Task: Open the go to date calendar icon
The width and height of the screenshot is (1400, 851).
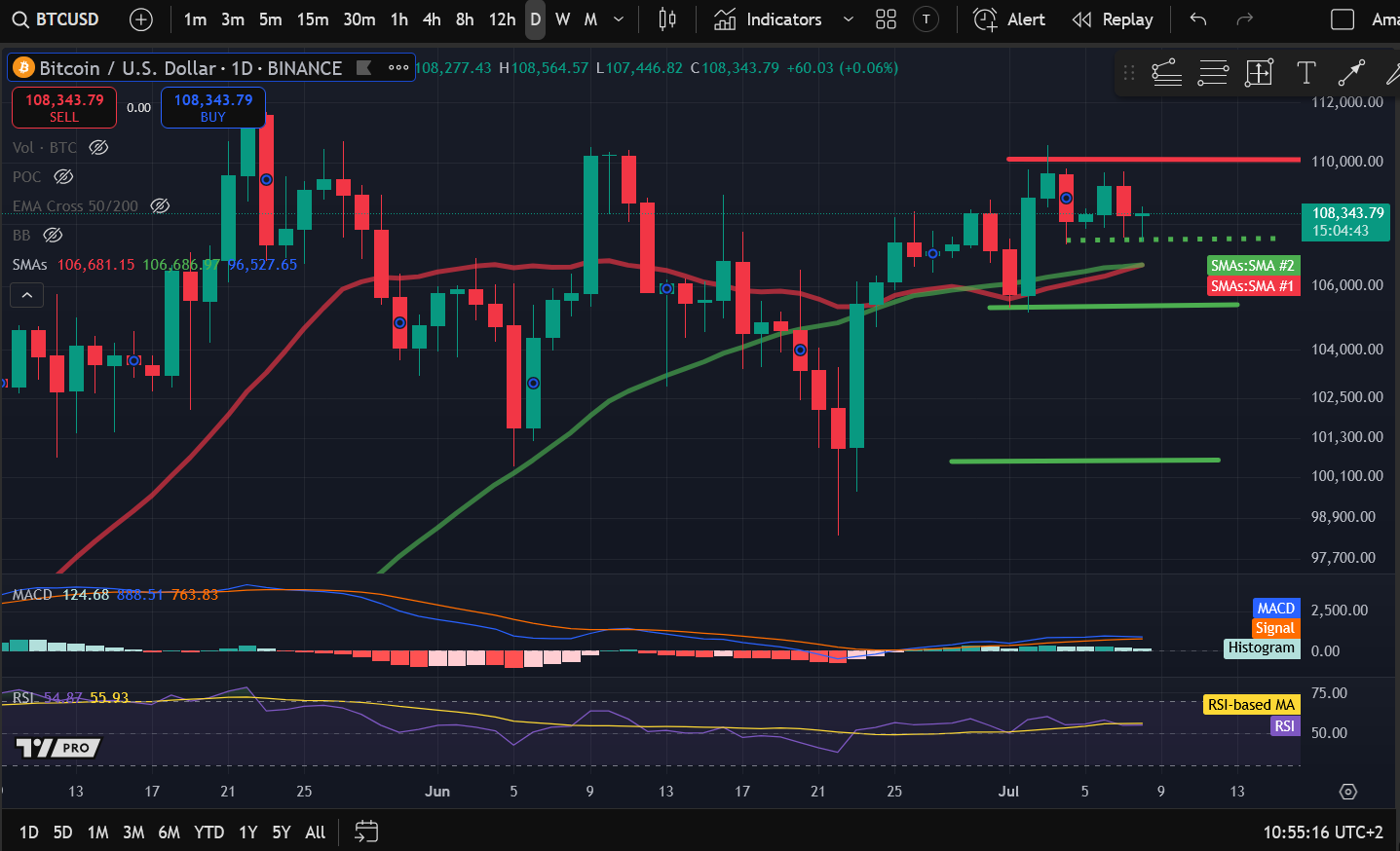Action: click(x=365, y=832)
